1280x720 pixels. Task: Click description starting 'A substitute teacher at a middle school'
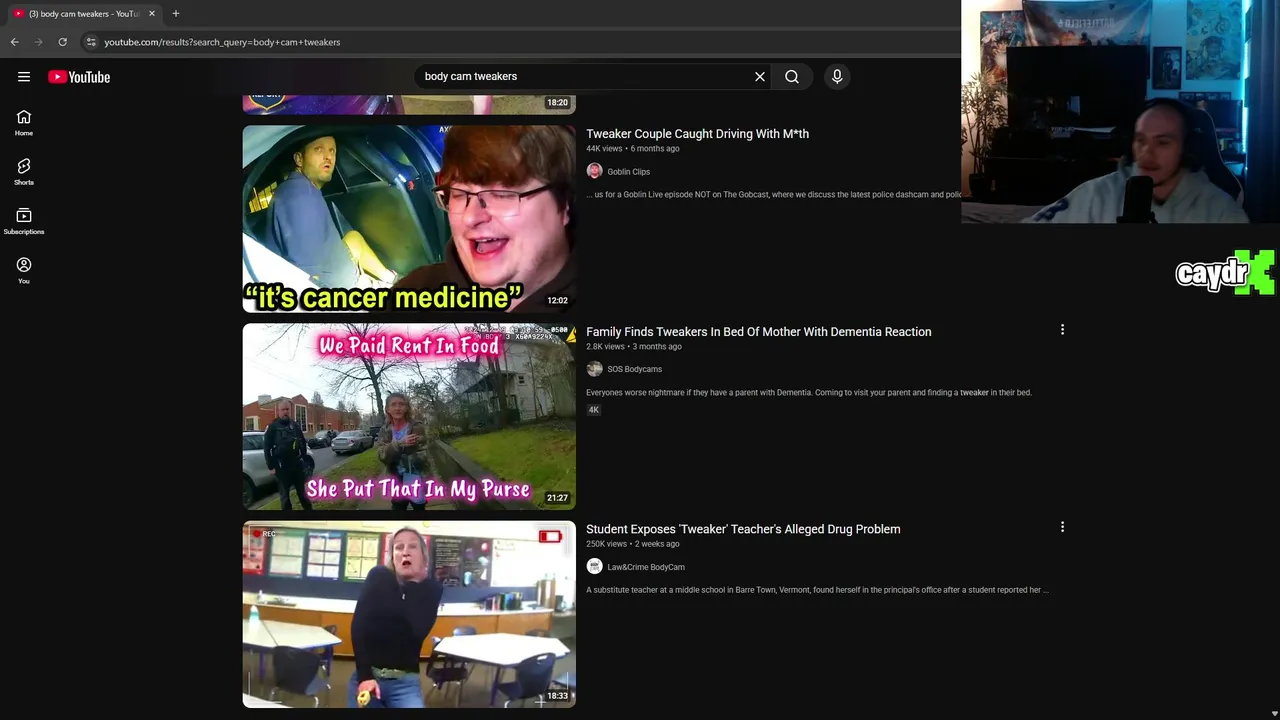pyautogui.click(x=817, y=590)
